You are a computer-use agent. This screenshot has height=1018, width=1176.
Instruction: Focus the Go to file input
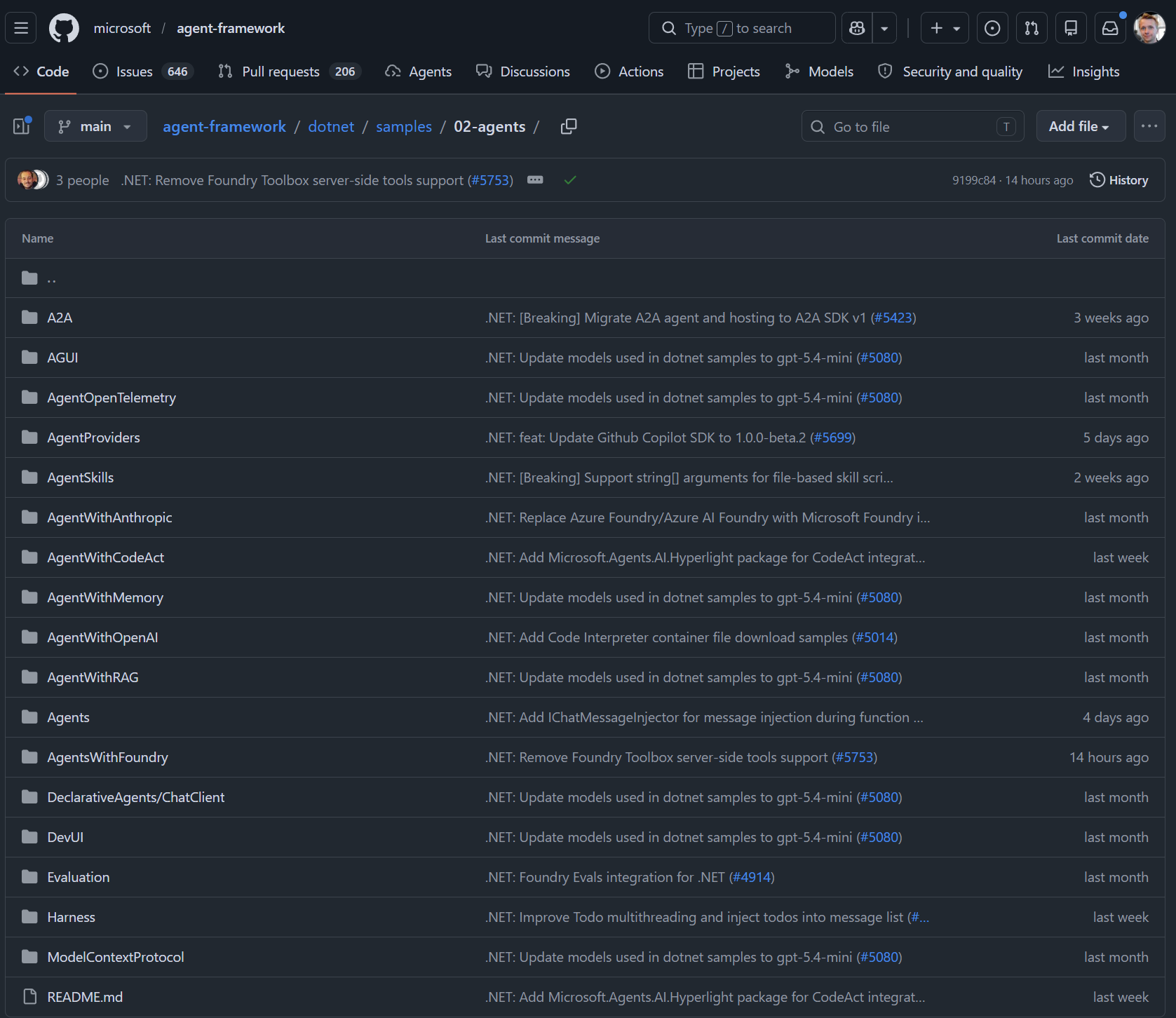913,126
